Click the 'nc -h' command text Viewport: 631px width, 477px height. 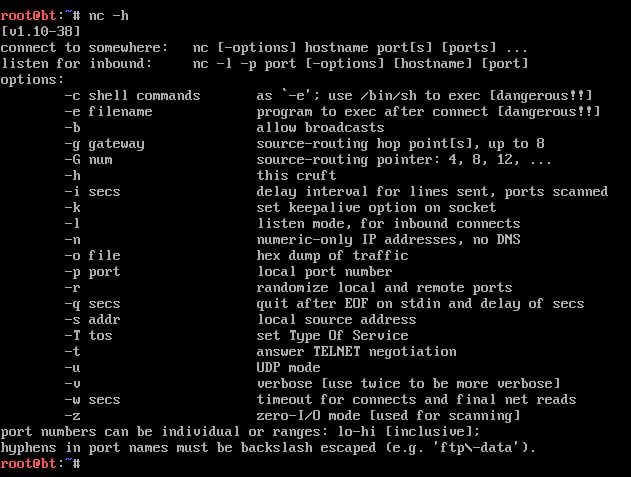pos(109,16)
